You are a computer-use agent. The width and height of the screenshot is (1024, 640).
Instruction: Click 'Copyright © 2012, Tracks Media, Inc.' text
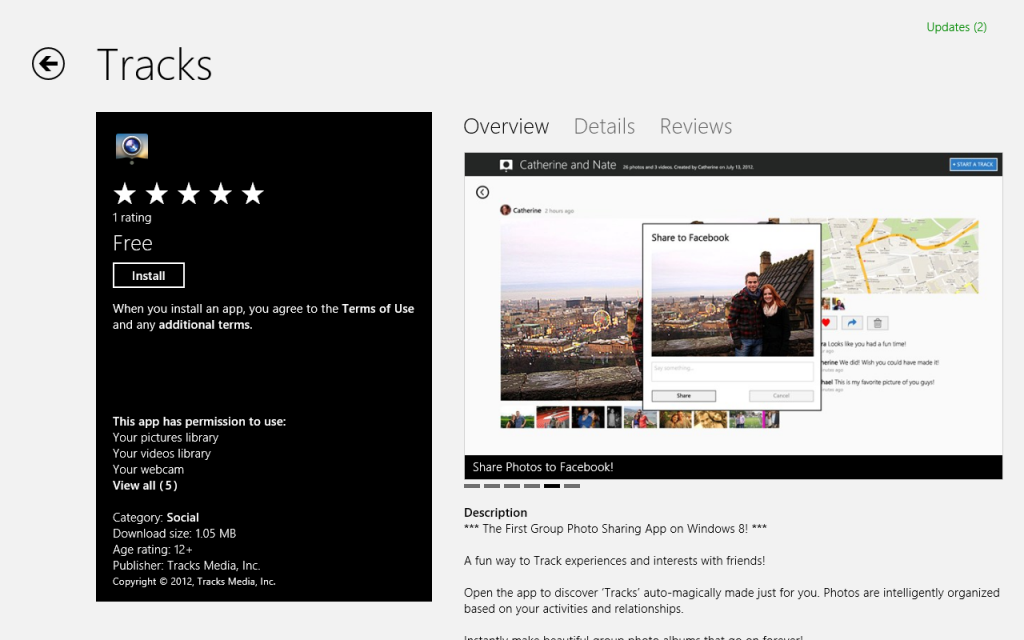click(x=194, y=581)
